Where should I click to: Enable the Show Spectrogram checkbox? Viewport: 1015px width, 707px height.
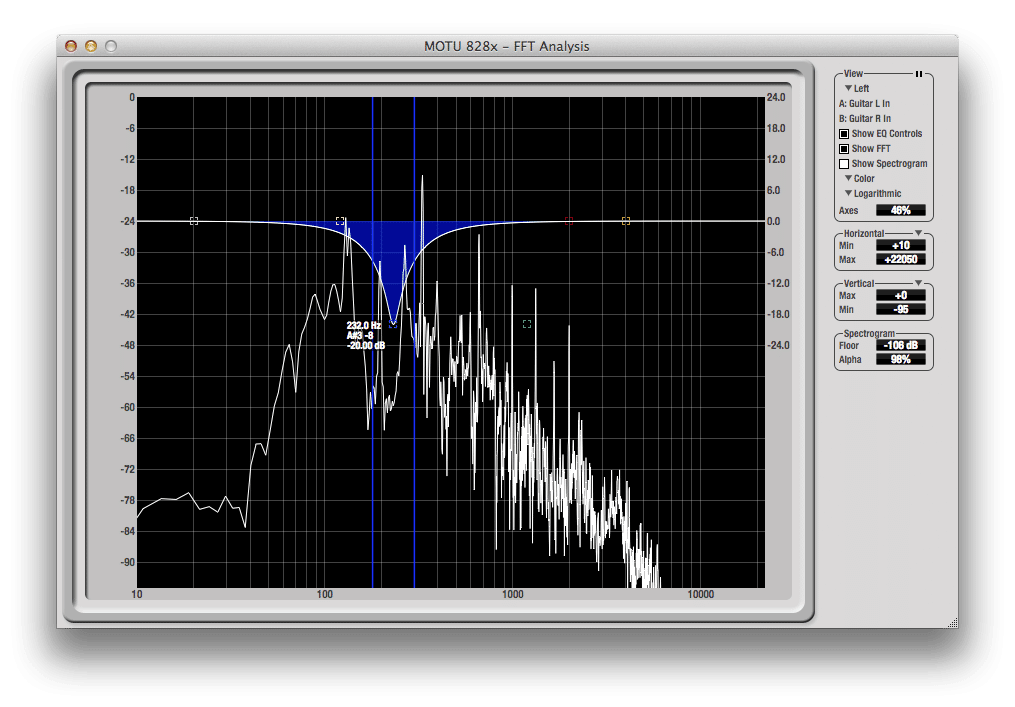point(844,164)
